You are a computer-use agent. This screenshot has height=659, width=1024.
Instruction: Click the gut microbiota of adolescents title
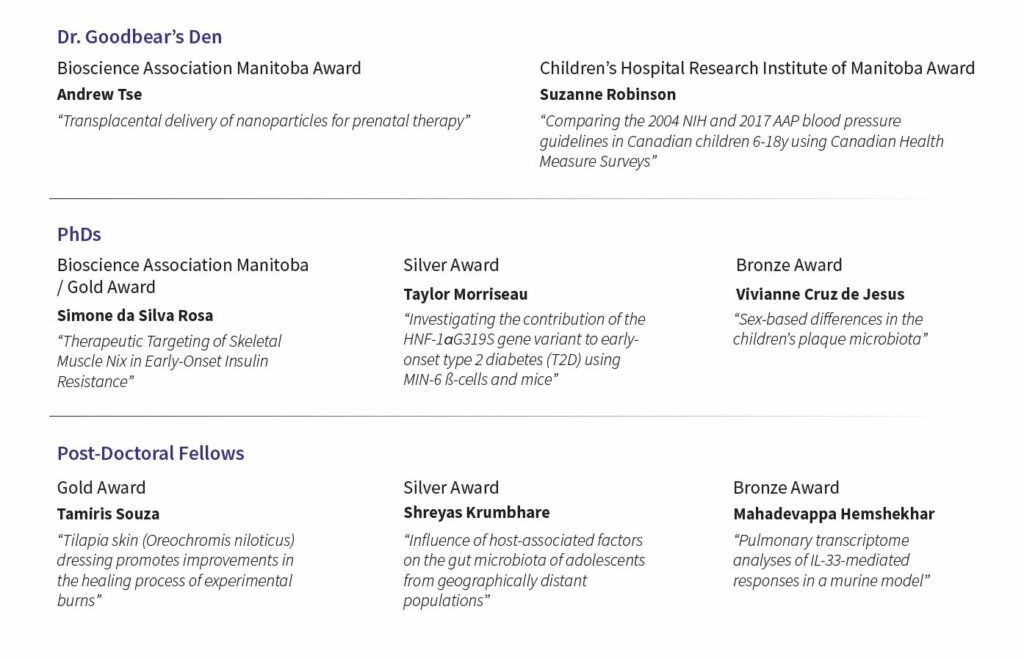pos(523,570)
